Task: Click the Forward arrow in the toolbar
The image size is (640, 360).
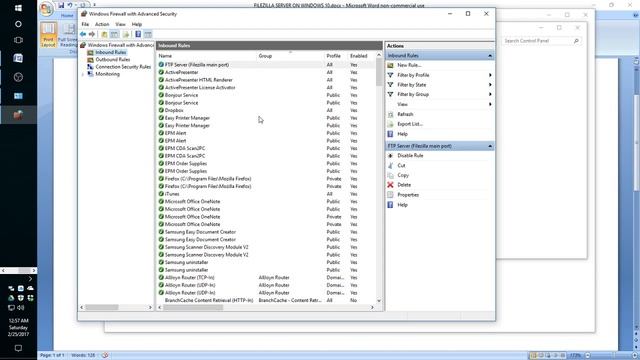Action: point(92,34)
